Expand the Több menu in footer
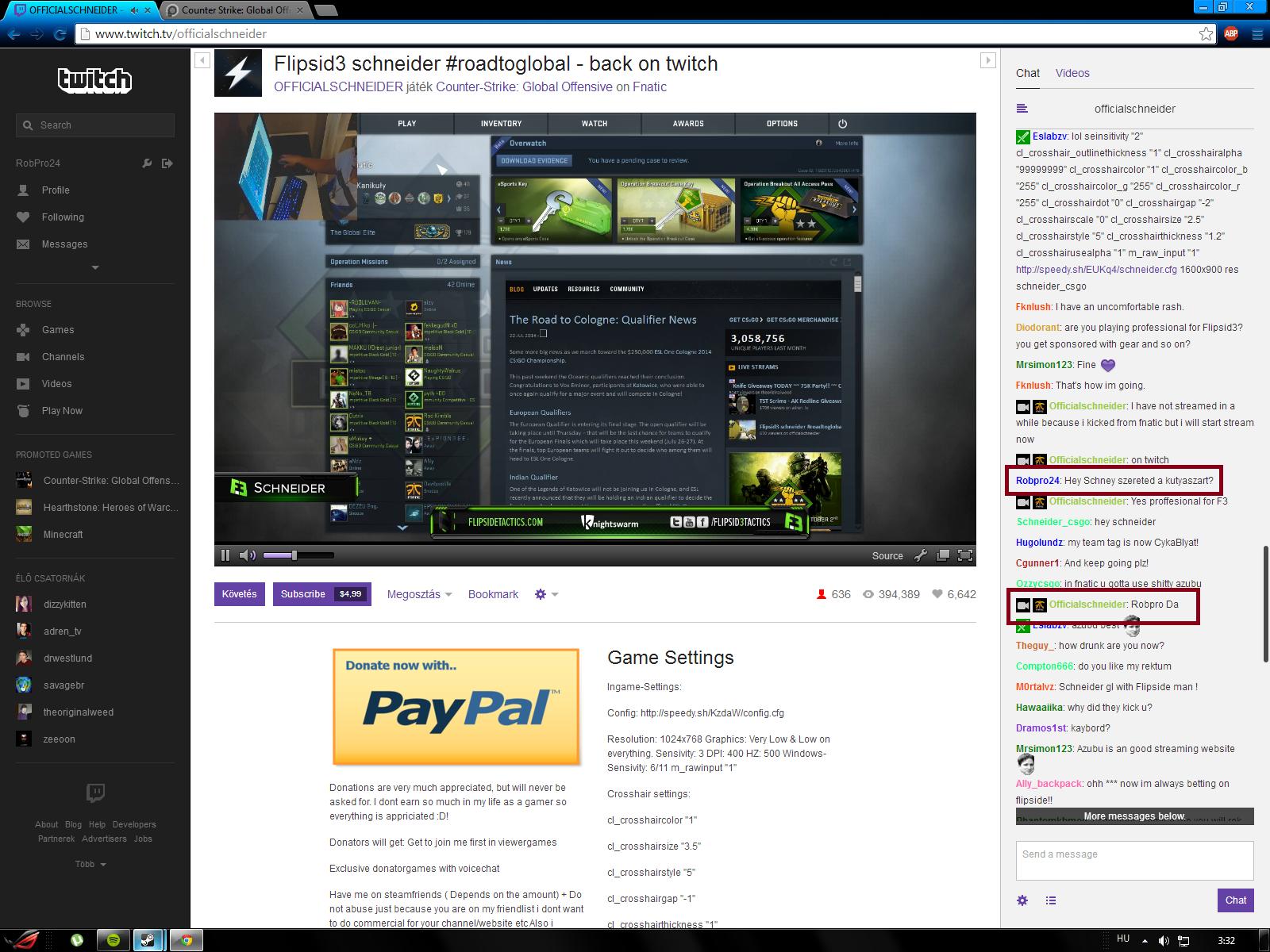The height and width of the screenshot is (952, 1270). pyautogui.click(x=90, y=864)
